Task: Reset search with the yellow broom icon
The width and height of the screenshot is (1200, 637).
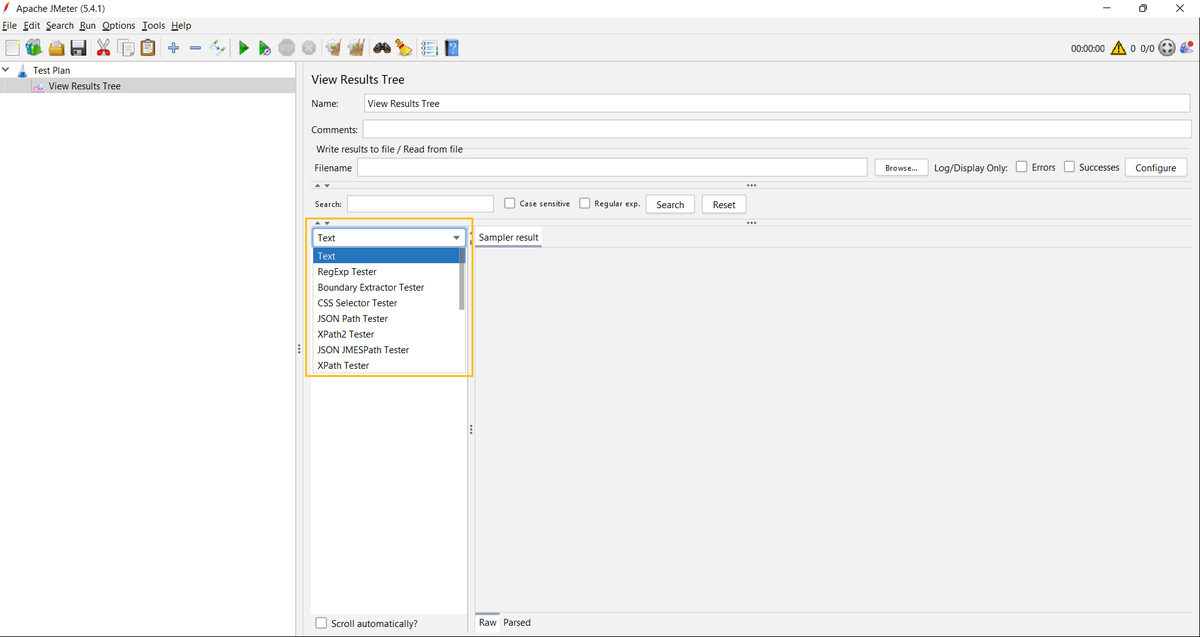Action: (x=403, y=47)
